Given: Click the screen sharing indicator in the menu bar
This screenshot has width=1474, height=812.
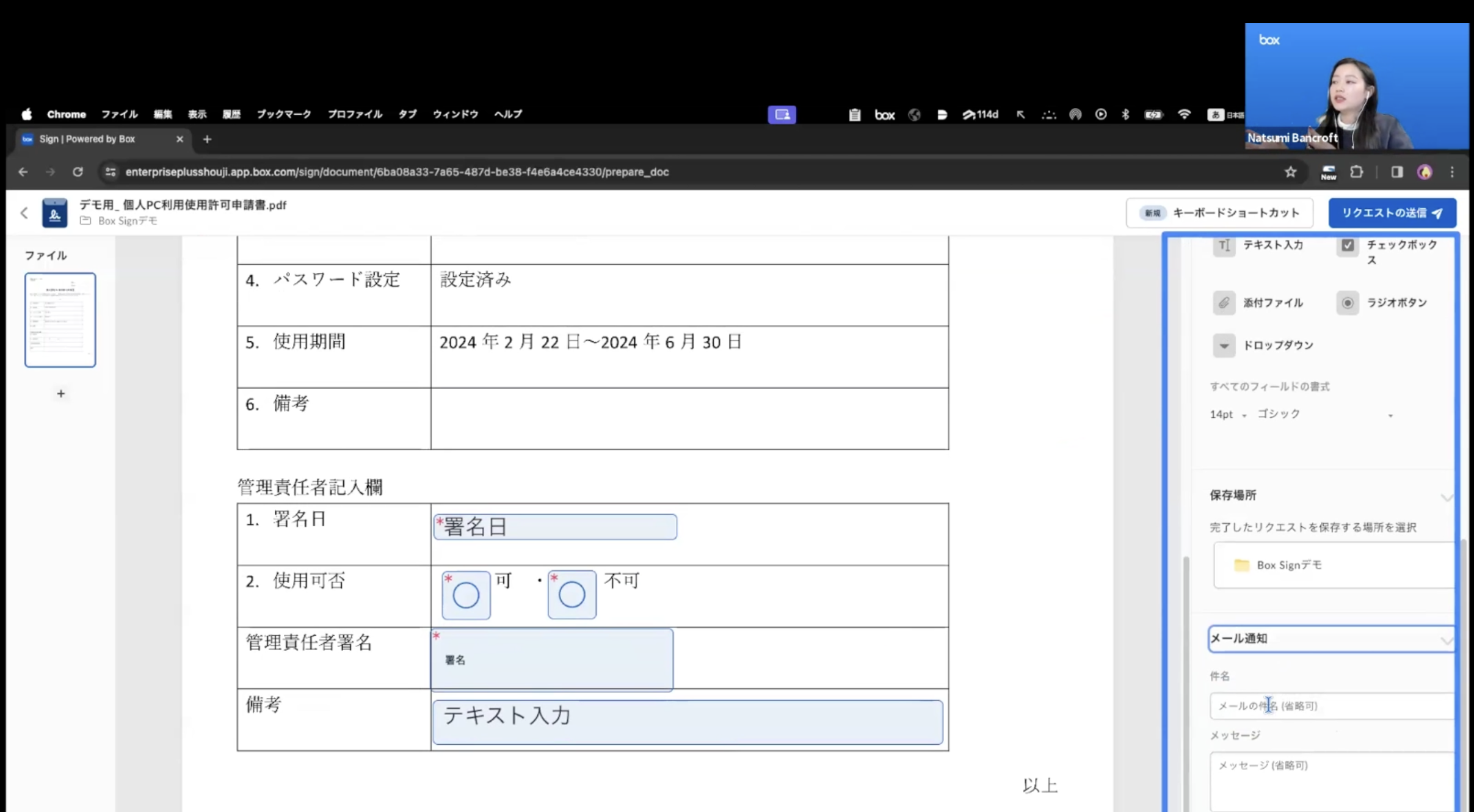Looking at the screenshot, I should tap(782, 114).
